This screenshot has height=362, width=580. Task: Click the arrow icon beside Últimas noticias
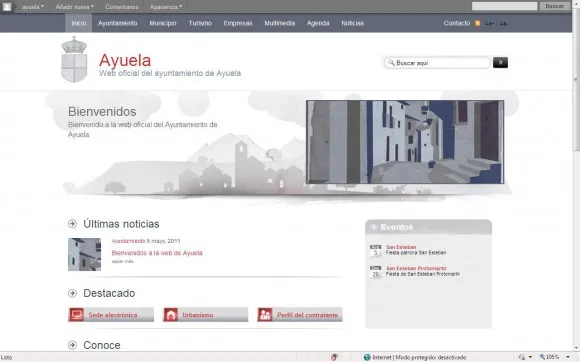pos(72,224)
